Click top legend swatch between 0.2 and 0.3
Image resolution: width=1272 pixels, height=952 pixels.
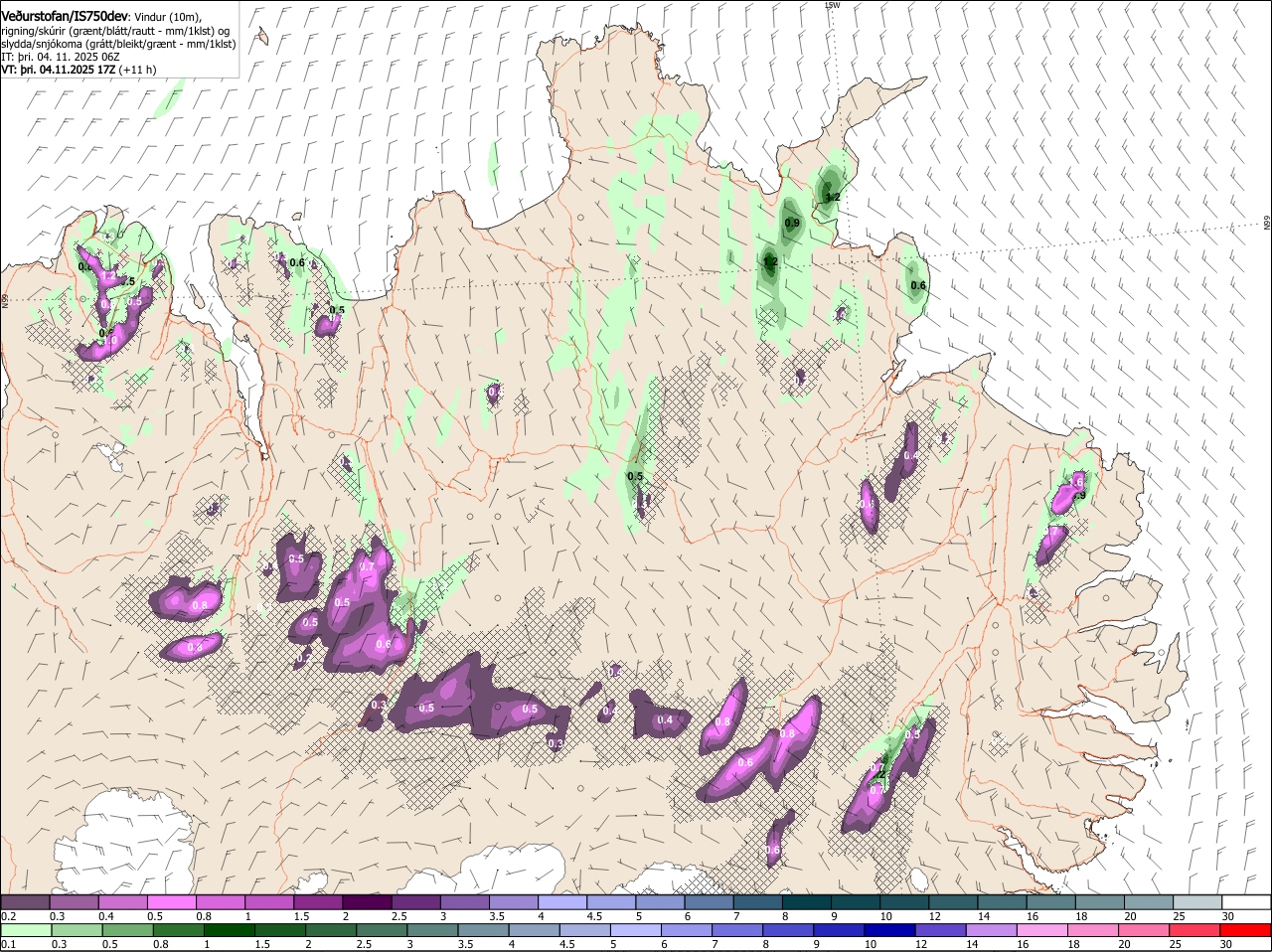point(26,901)
